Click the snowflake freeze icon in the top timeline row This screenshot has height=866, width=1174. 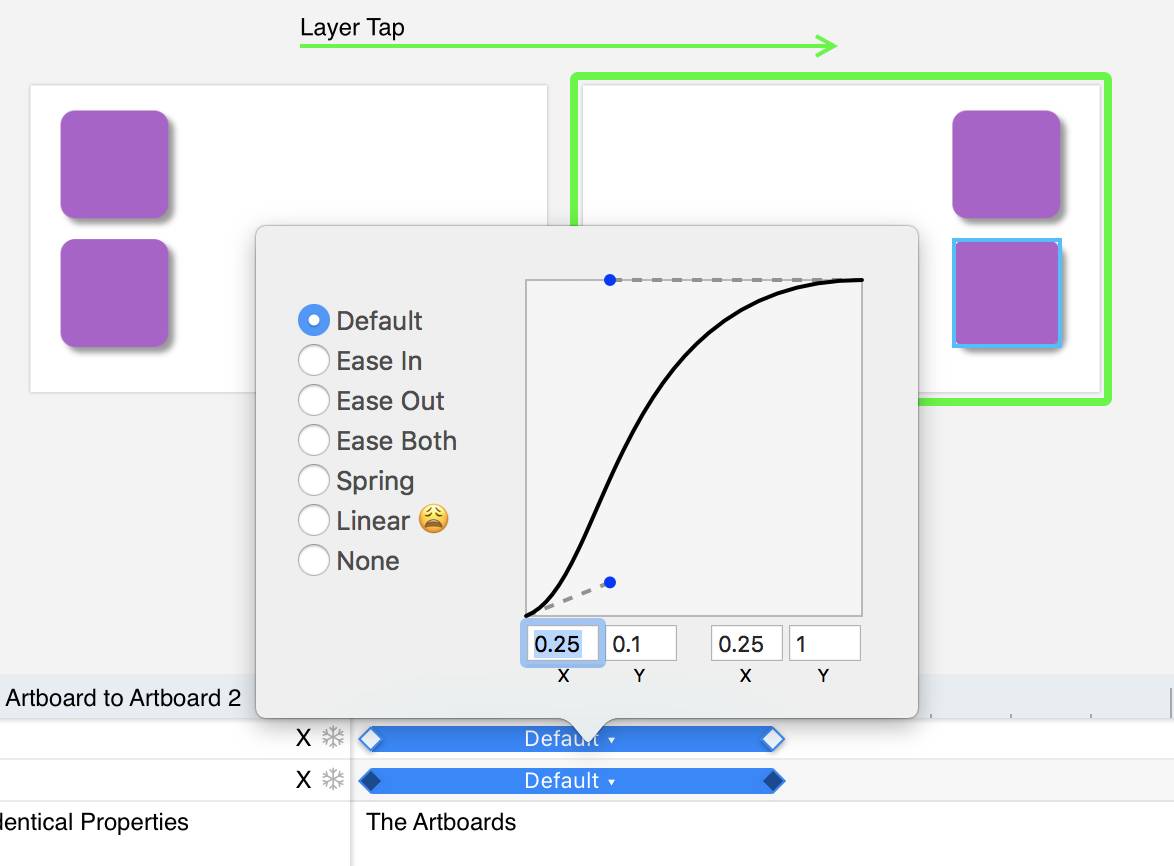point(332,739)
